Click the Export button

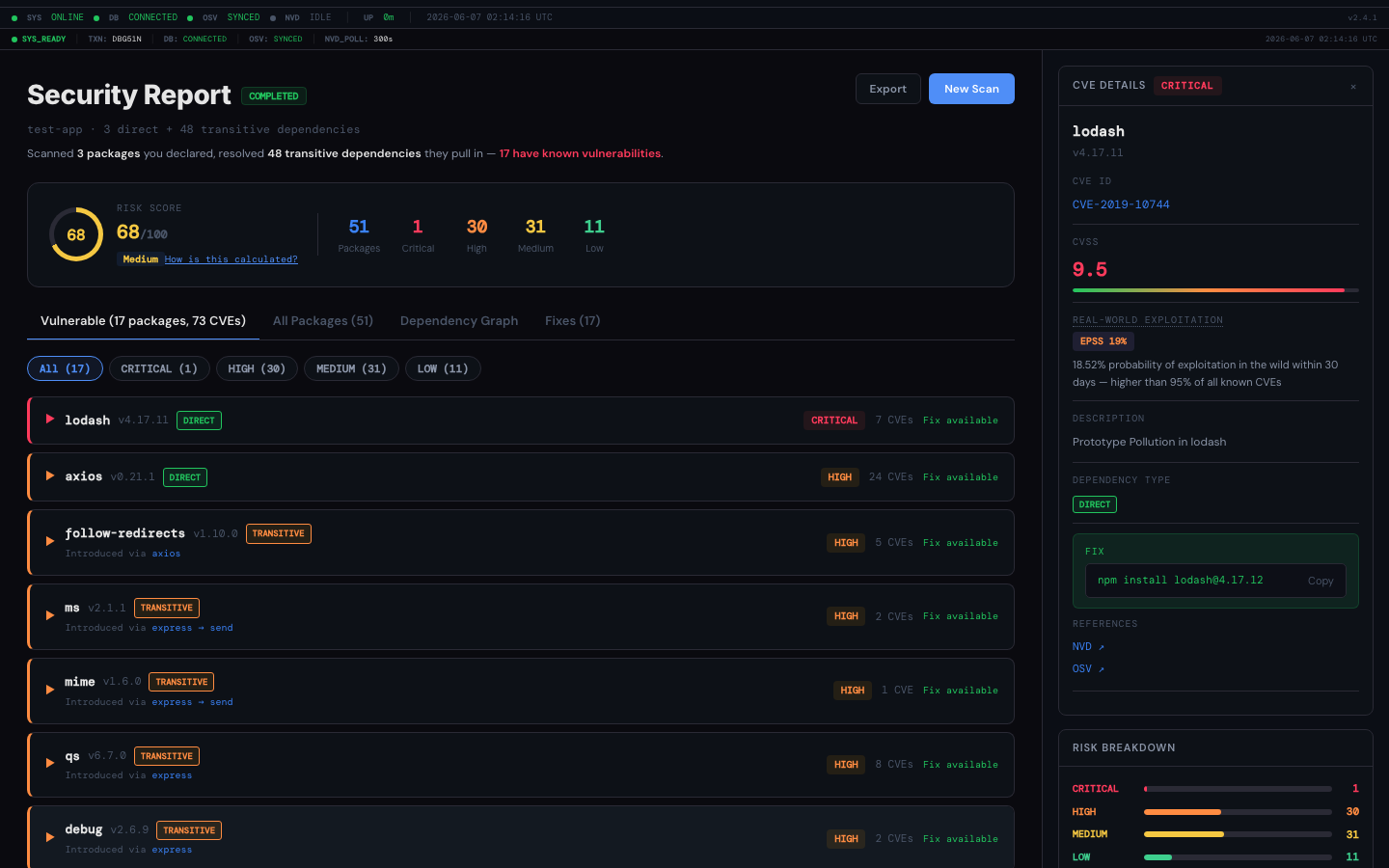click(x=888, y=89)
